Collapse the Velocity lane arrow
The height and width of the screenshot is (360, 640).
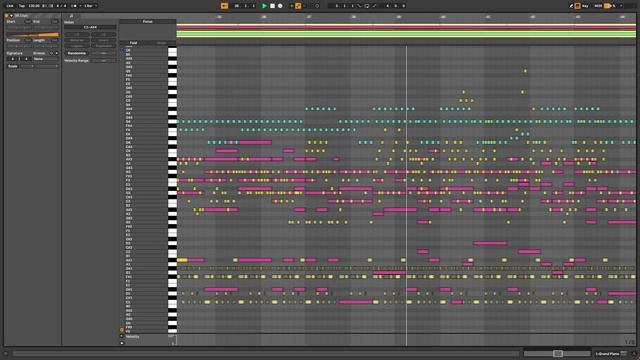122,336
